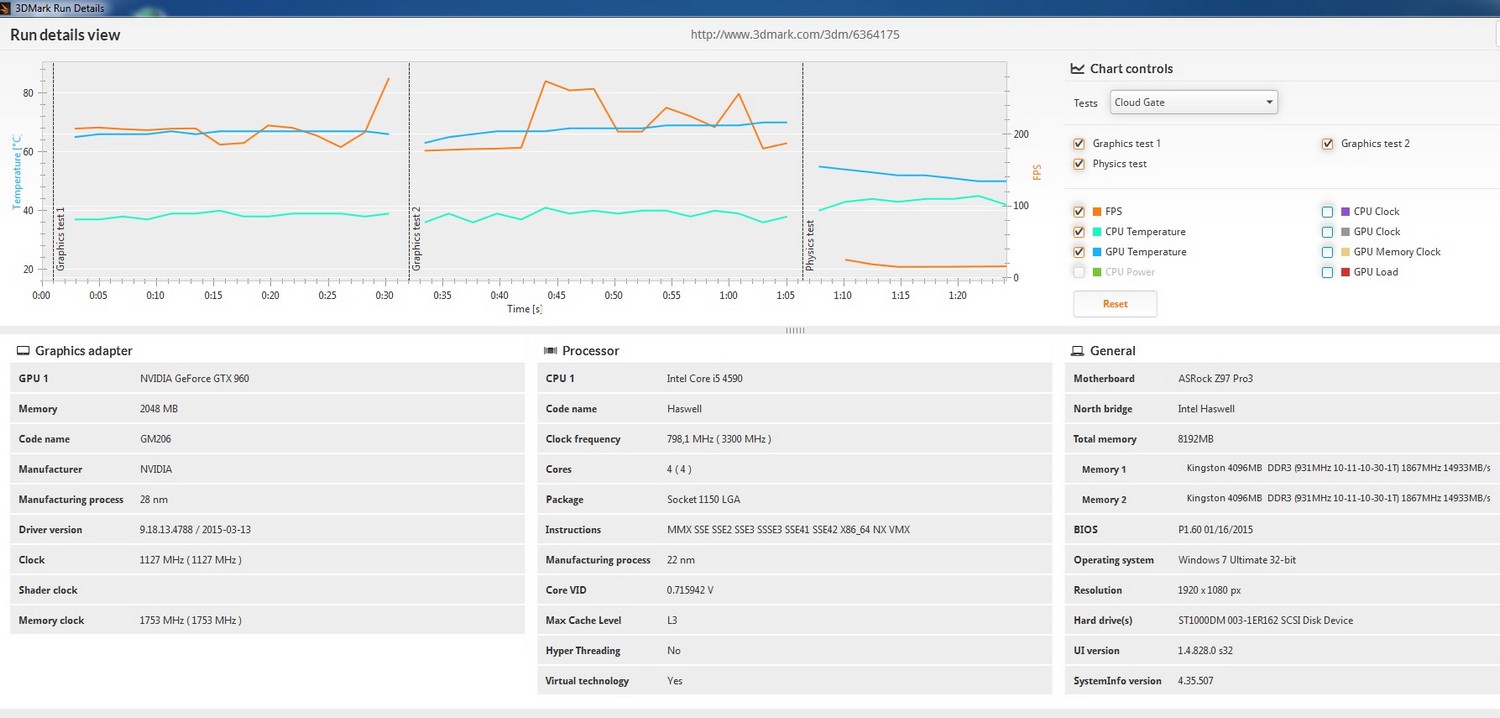Click the ST1000DM hard drive value
1500x718 pixels.
click(x=1265, y=621)
